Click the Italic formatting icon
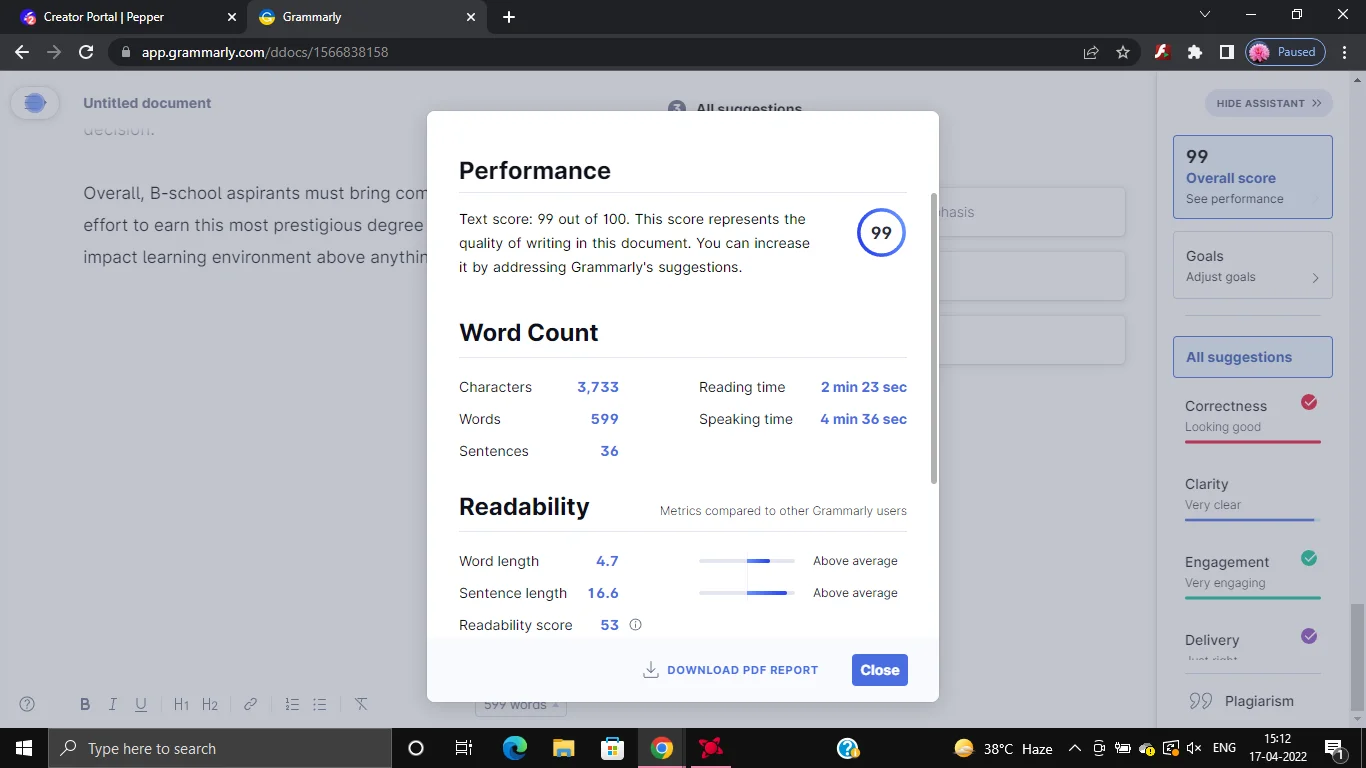Screen dimensions: 1366x768 pyautogui.click(x=113, y=705)
